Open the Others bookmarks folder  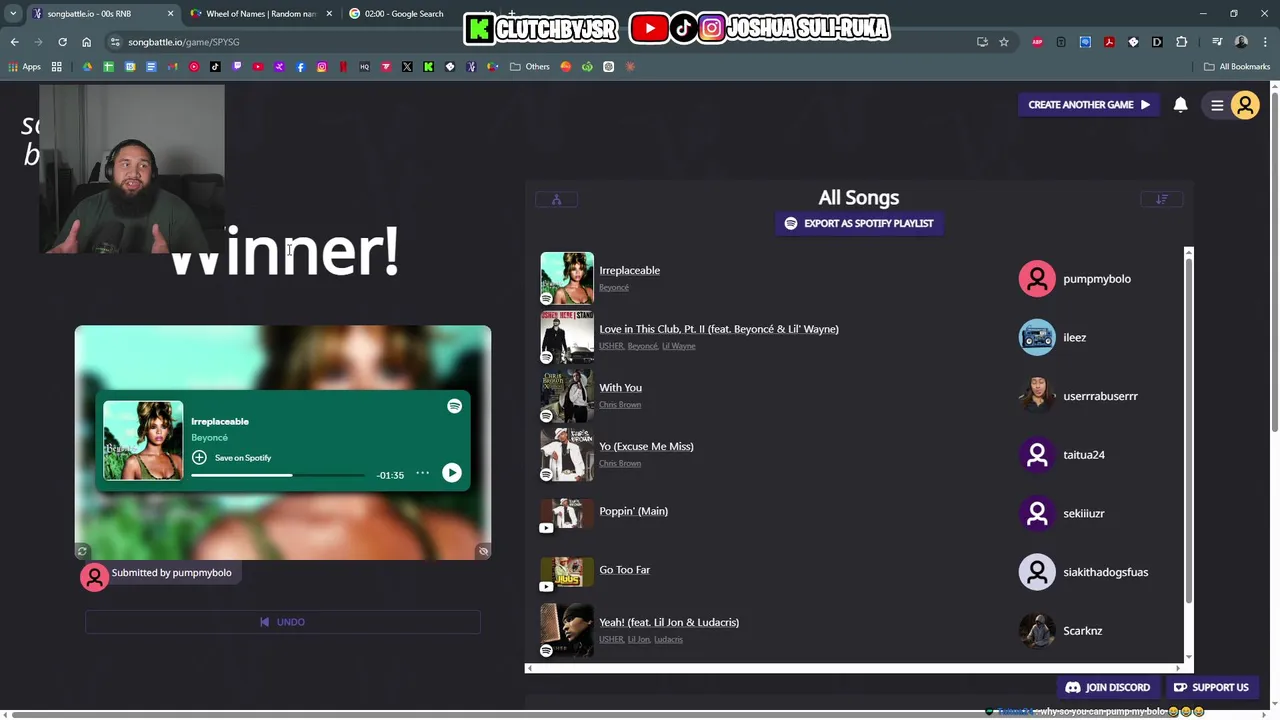coord(530,67)
